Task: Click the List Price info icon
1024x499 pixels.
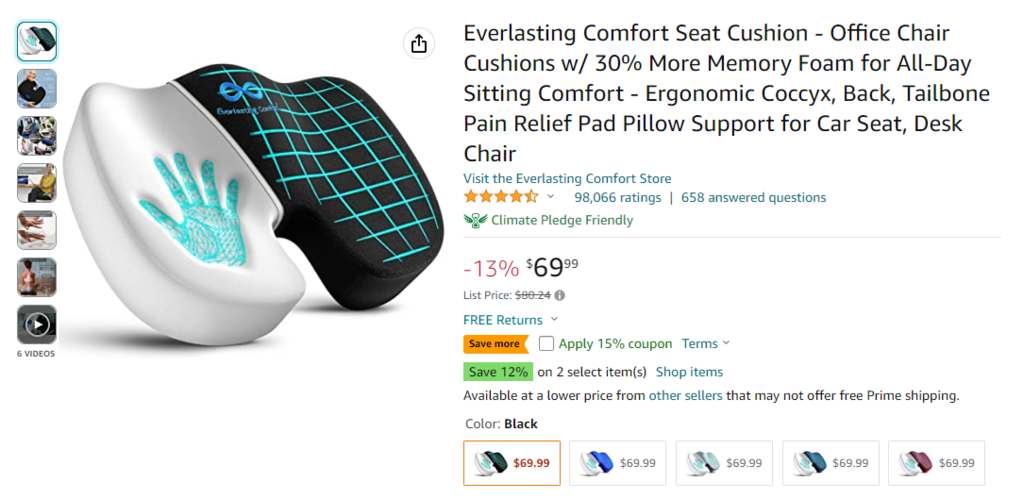Action: coord(560,295)
